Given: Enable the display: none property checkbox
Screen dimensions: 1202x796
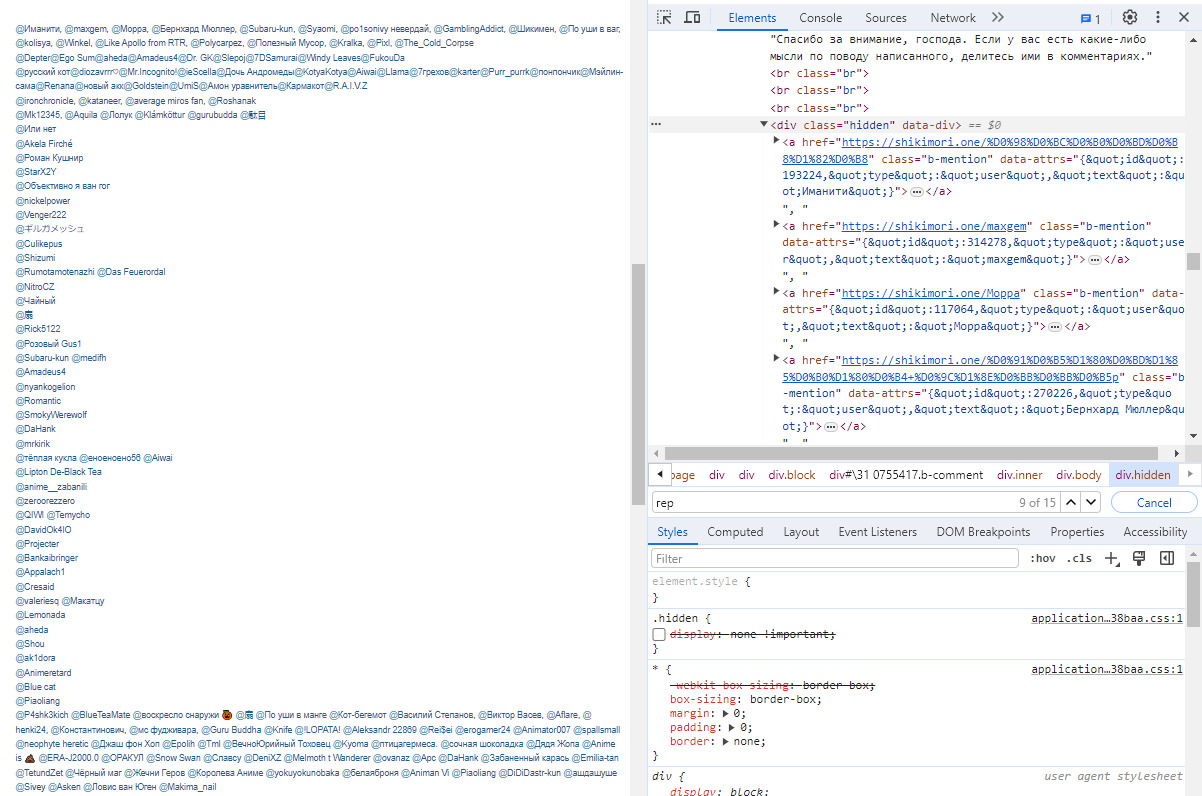Looking at the screenshot, I should point(659,635).
